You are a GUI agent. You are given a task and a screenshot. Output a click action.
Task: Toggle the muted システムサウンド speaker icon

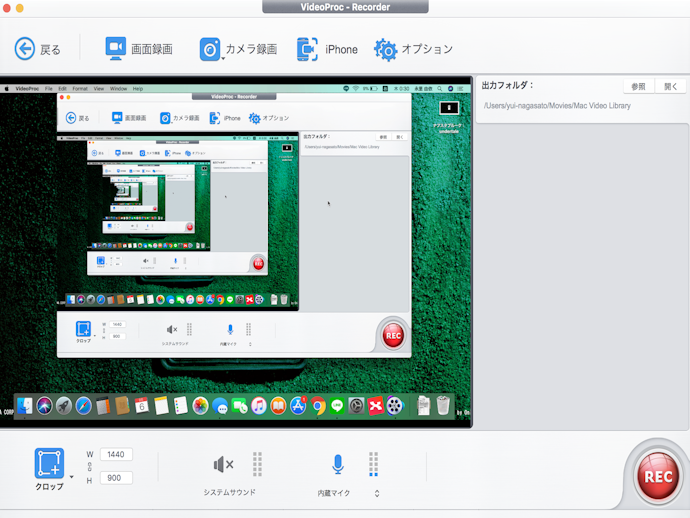tap(223, 465)
